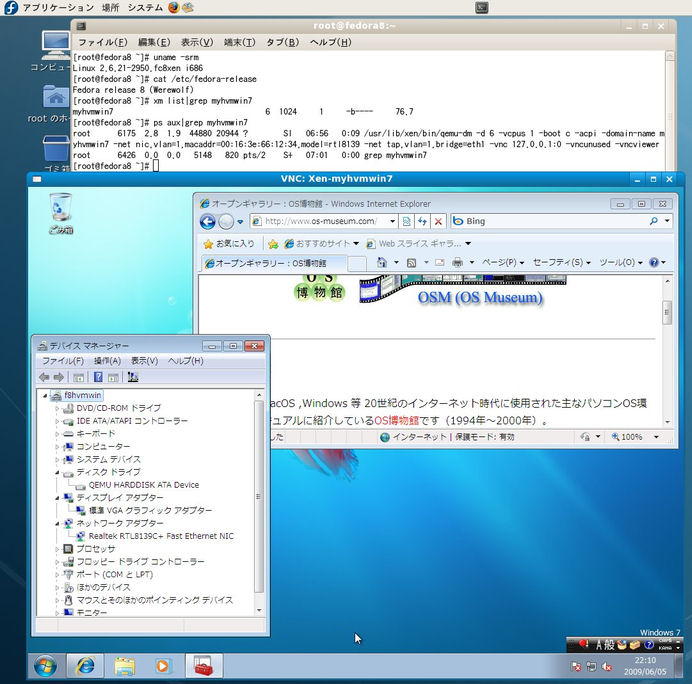Click the IE address bar URL field
Viewport: 692px width, 684px height.
(326, 221)
